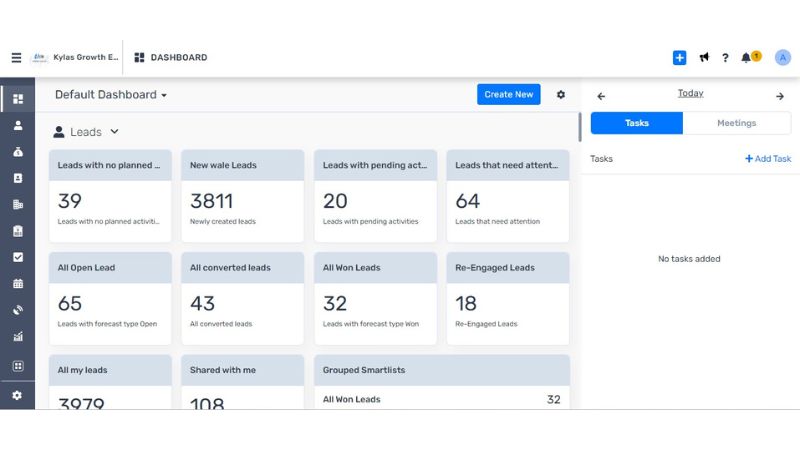Open dashboard settings gear next to Create New
Viewport: 800px width, 450px height.
click(x=561, y=95)
